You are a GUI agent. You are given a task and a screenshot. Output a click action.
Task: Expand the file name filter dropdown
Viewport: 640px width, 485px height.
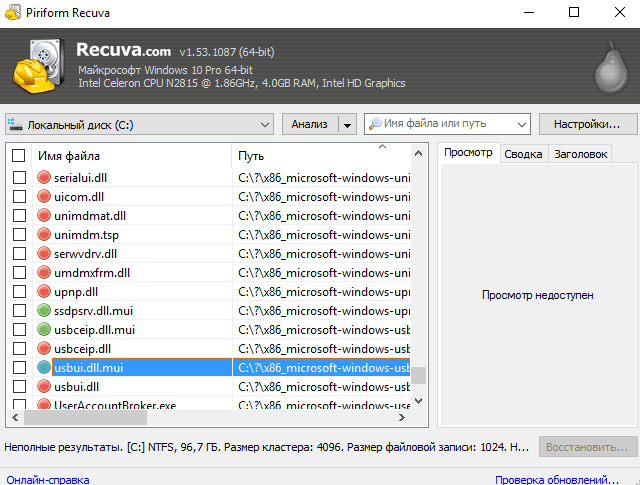point(521,124)
